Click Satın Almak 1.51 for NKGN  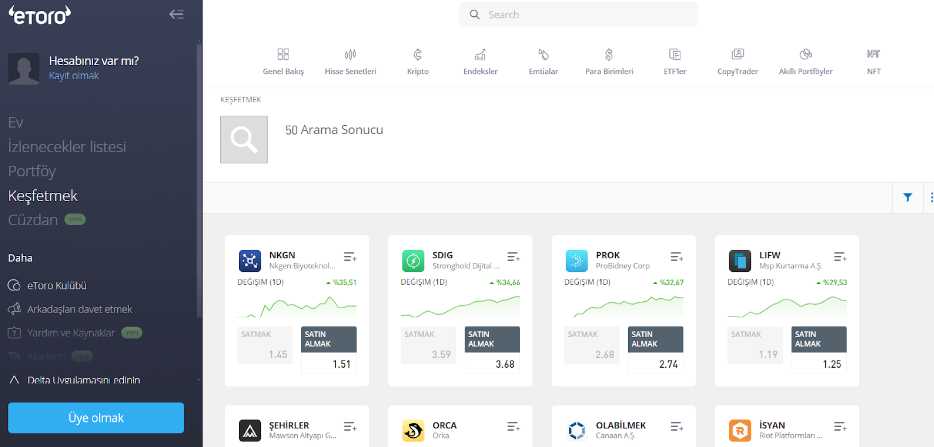329,350
